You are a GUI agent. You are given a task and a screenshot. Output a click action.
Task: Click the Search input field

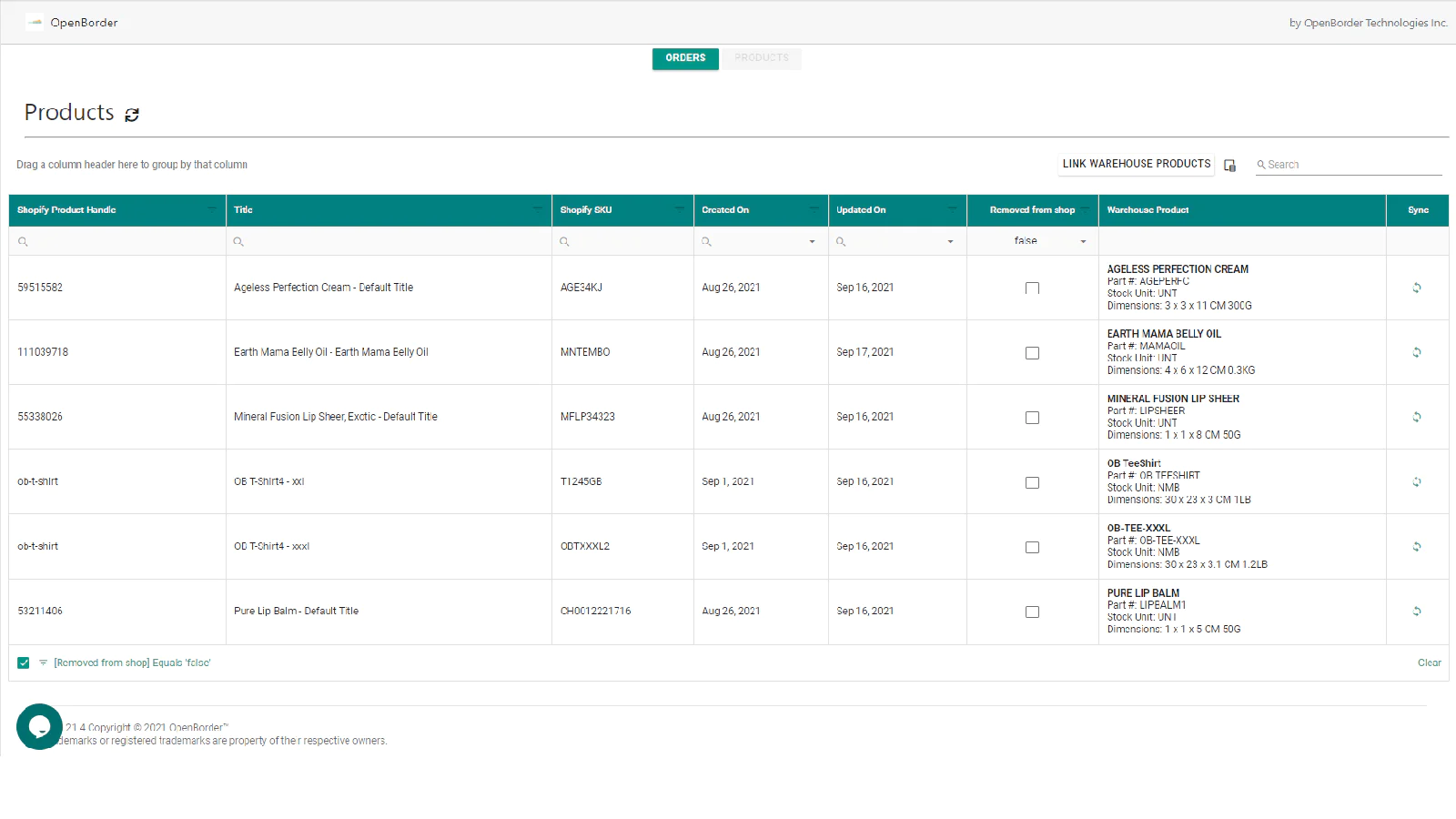click(1352, 165)
